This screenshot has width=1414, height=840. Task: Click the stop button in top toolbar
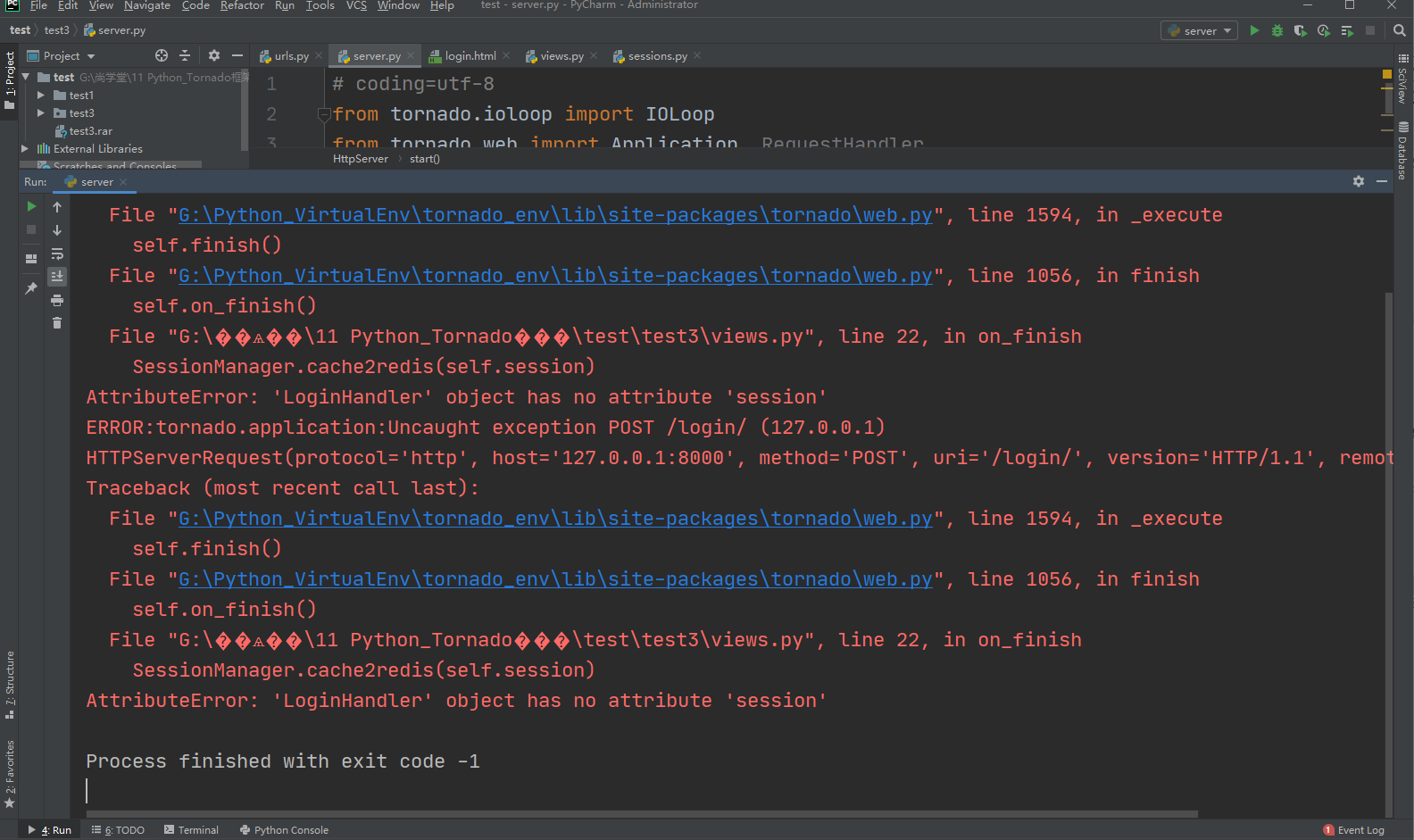1370,30
